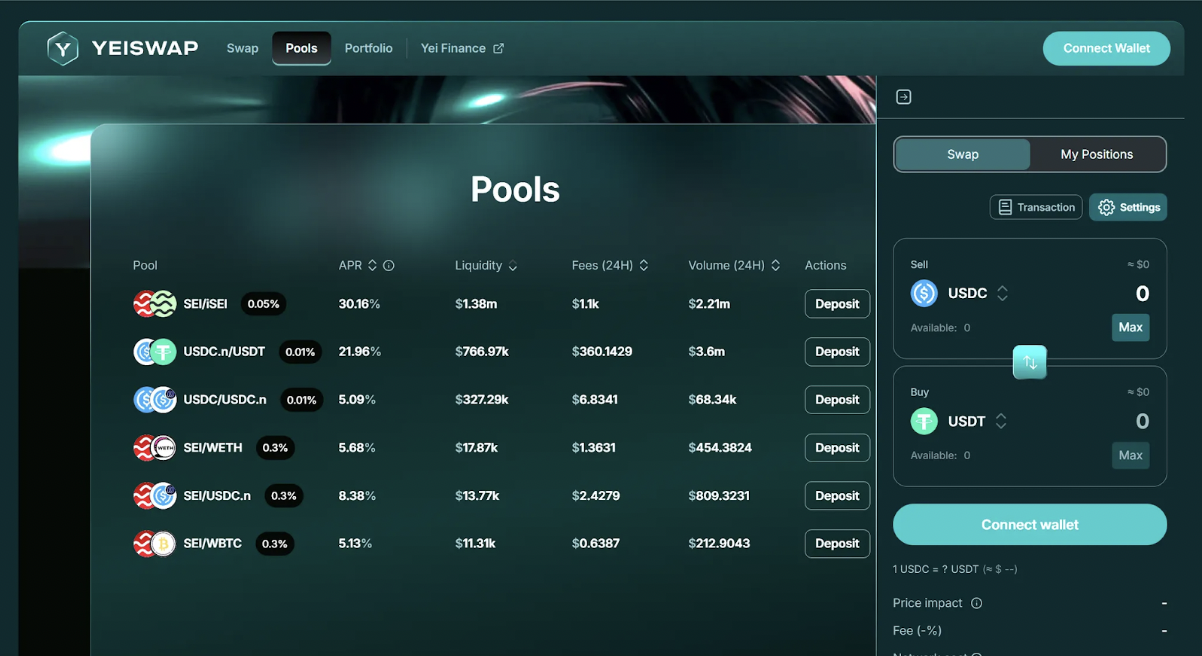Image resolution: width=1202 pixels, height=656 pixels.
Task: Click the APR info icon
Action: tap(389, 266)
